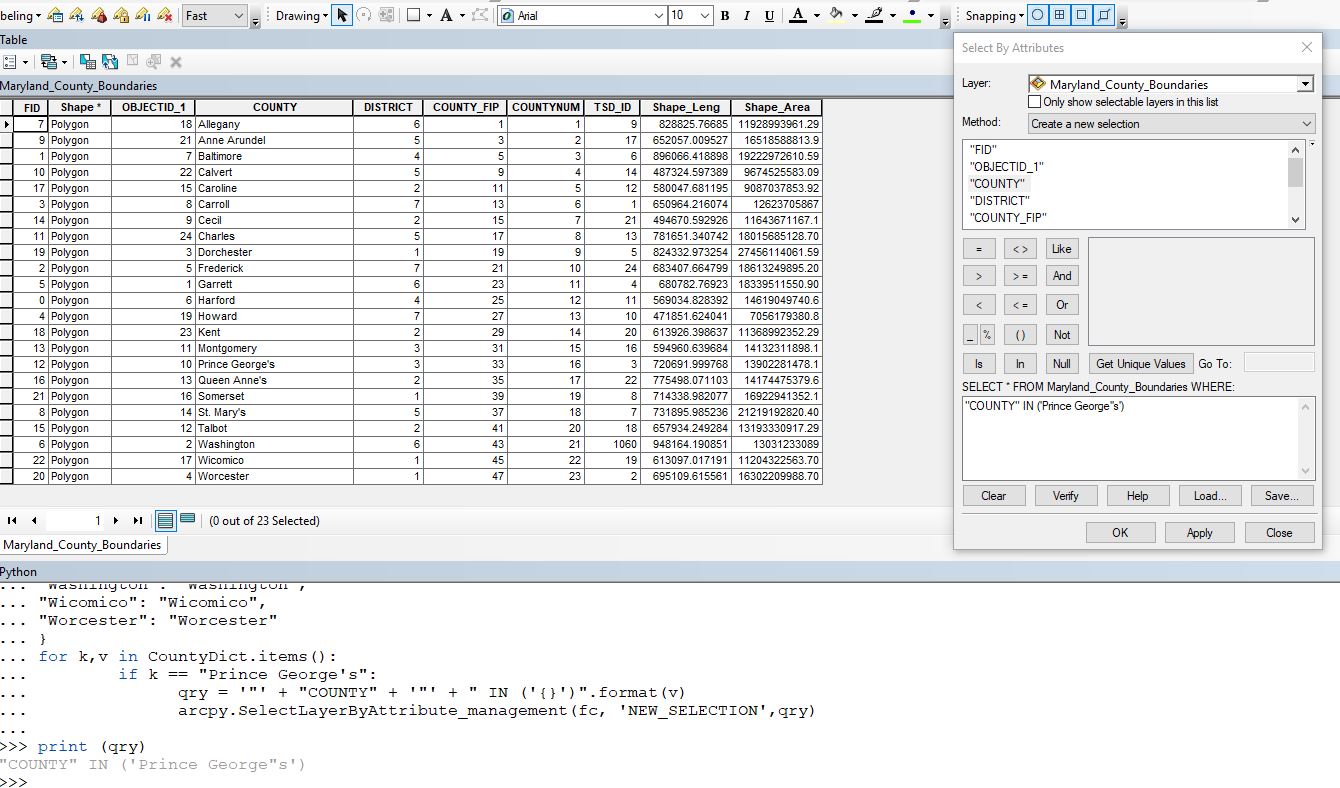The height and width of the screenshot is (788, 1340).
Task: Select the Text tool letter A
Action: point(446,16)
